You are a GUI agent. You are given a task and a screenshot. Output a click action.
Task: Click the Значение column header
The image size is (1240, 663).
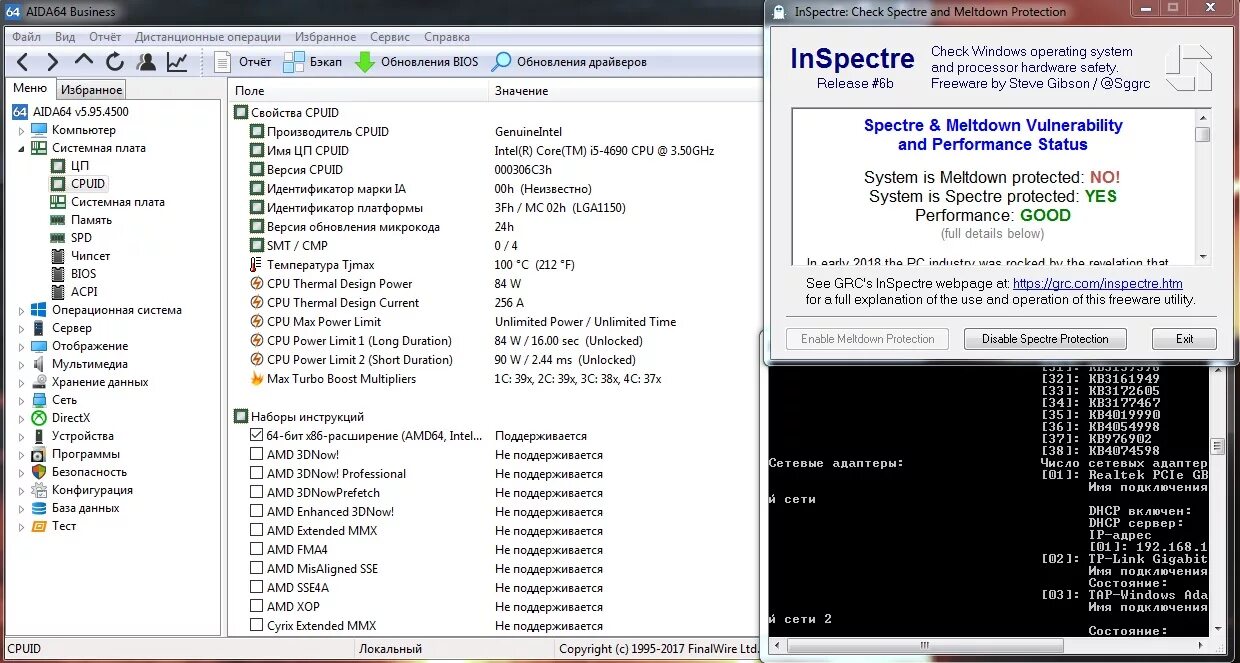[x=625, y=91]
